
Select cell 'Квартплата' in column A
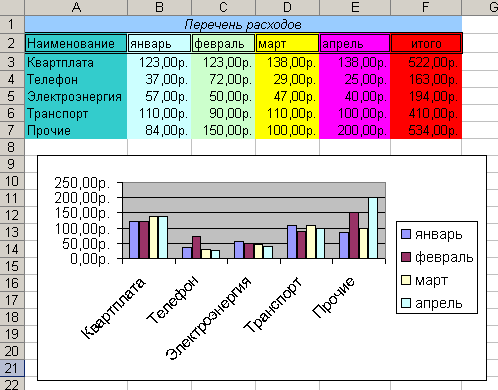click(76, 62)
